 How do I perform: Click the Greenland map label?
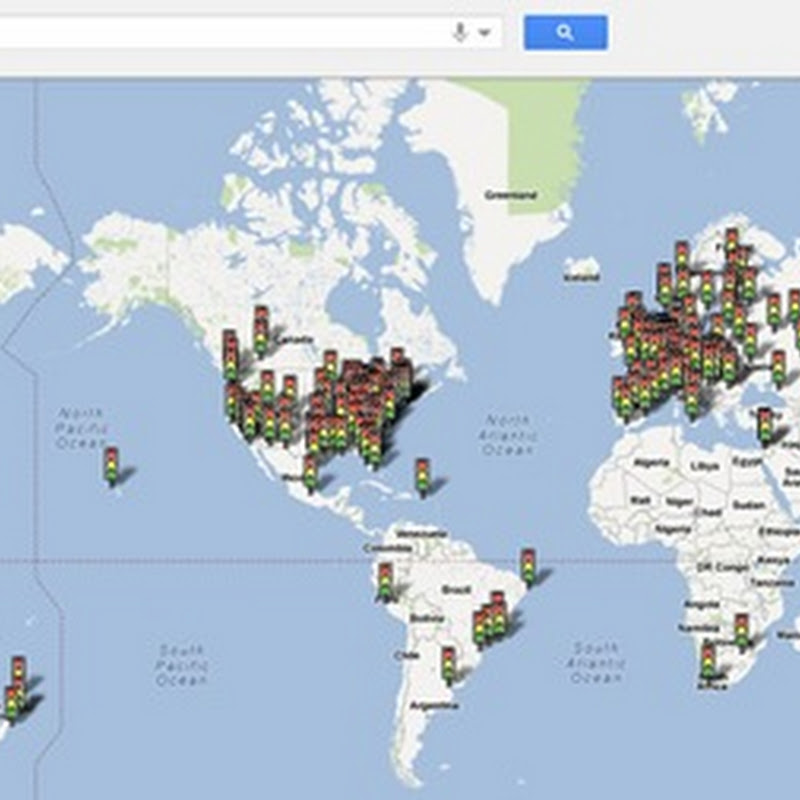click(510, 195)
